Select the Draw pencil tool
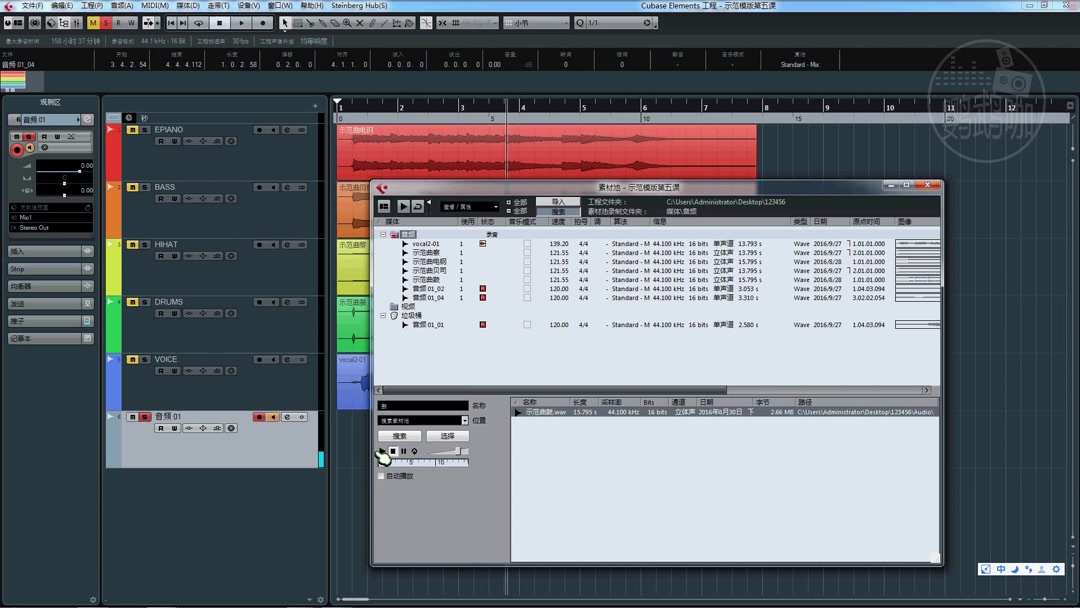Screen dimensions: 1080x608 (x=372, y=22)
